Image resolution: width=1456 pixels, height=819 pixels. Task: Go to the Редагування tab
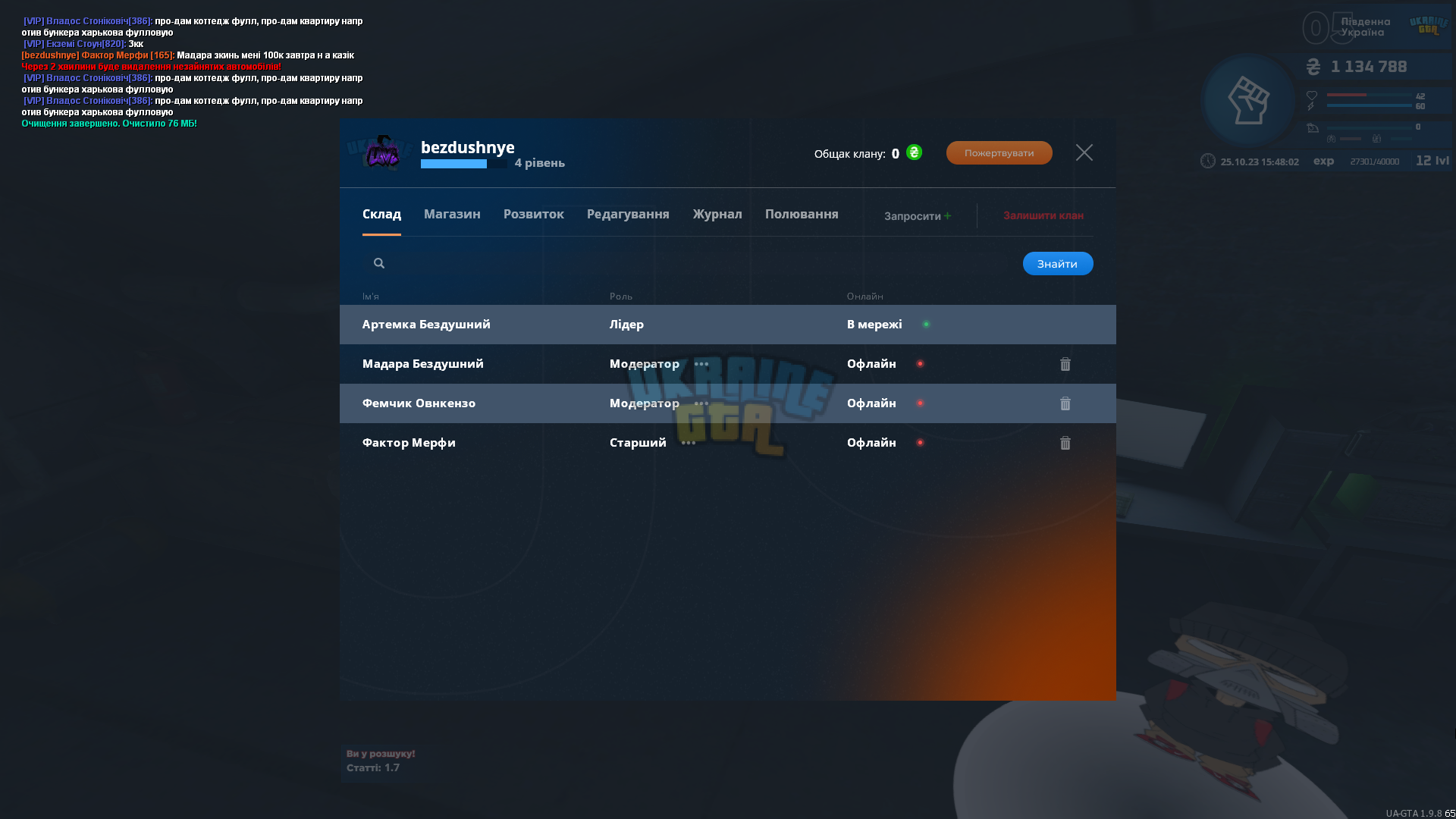(628, 215)
